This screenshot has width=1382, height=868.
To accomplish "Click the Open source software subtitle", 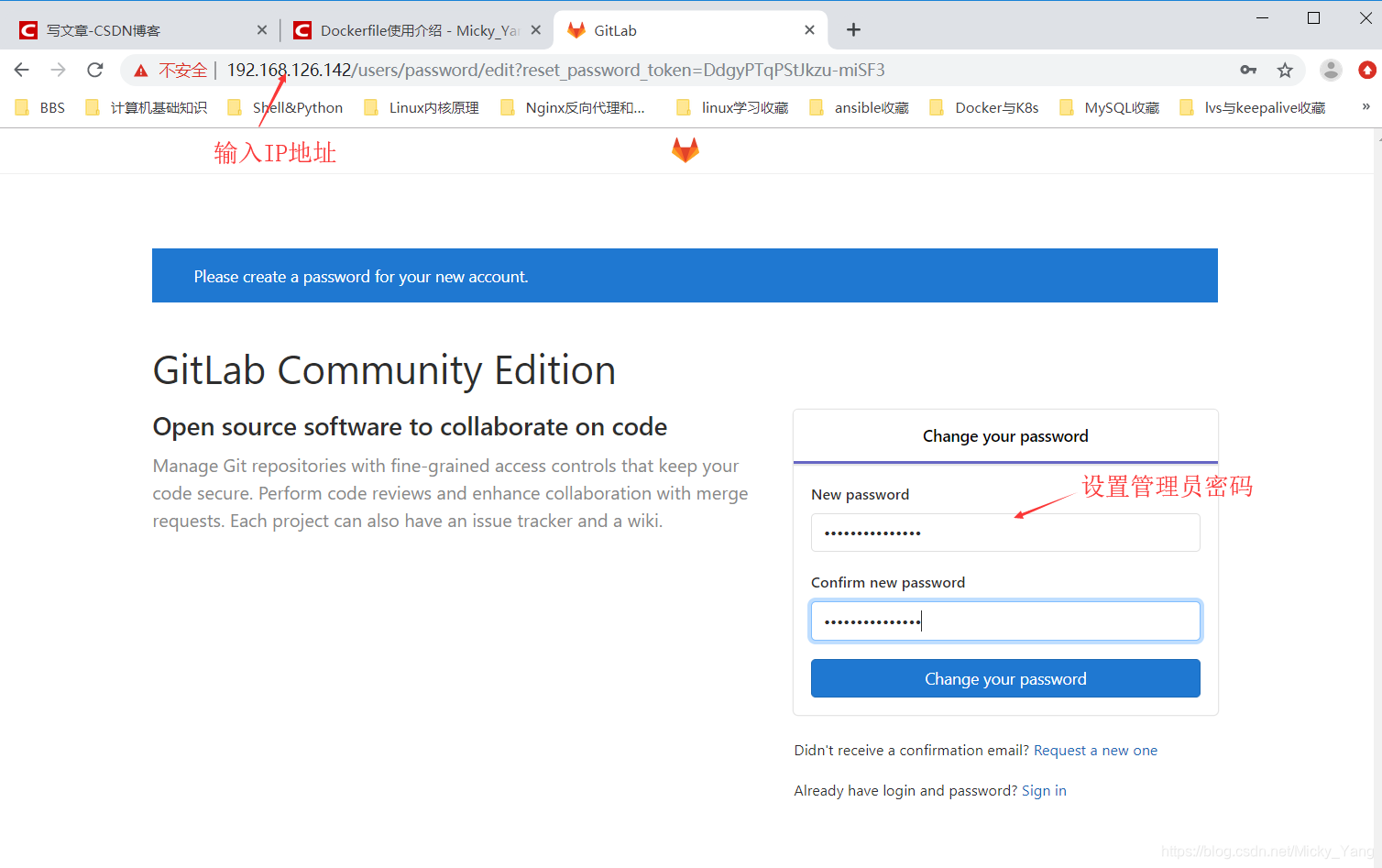I will 410,427.
